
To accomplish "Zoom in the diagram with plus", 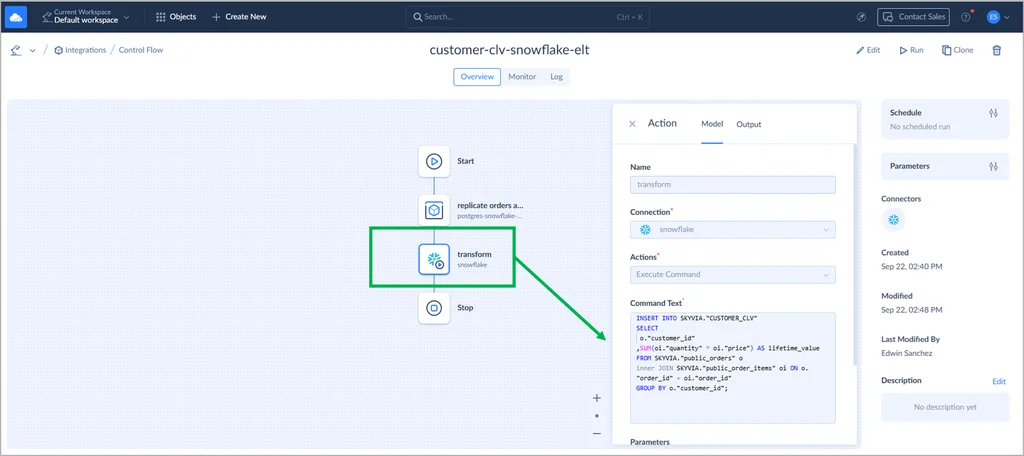I will click(596, 398).
